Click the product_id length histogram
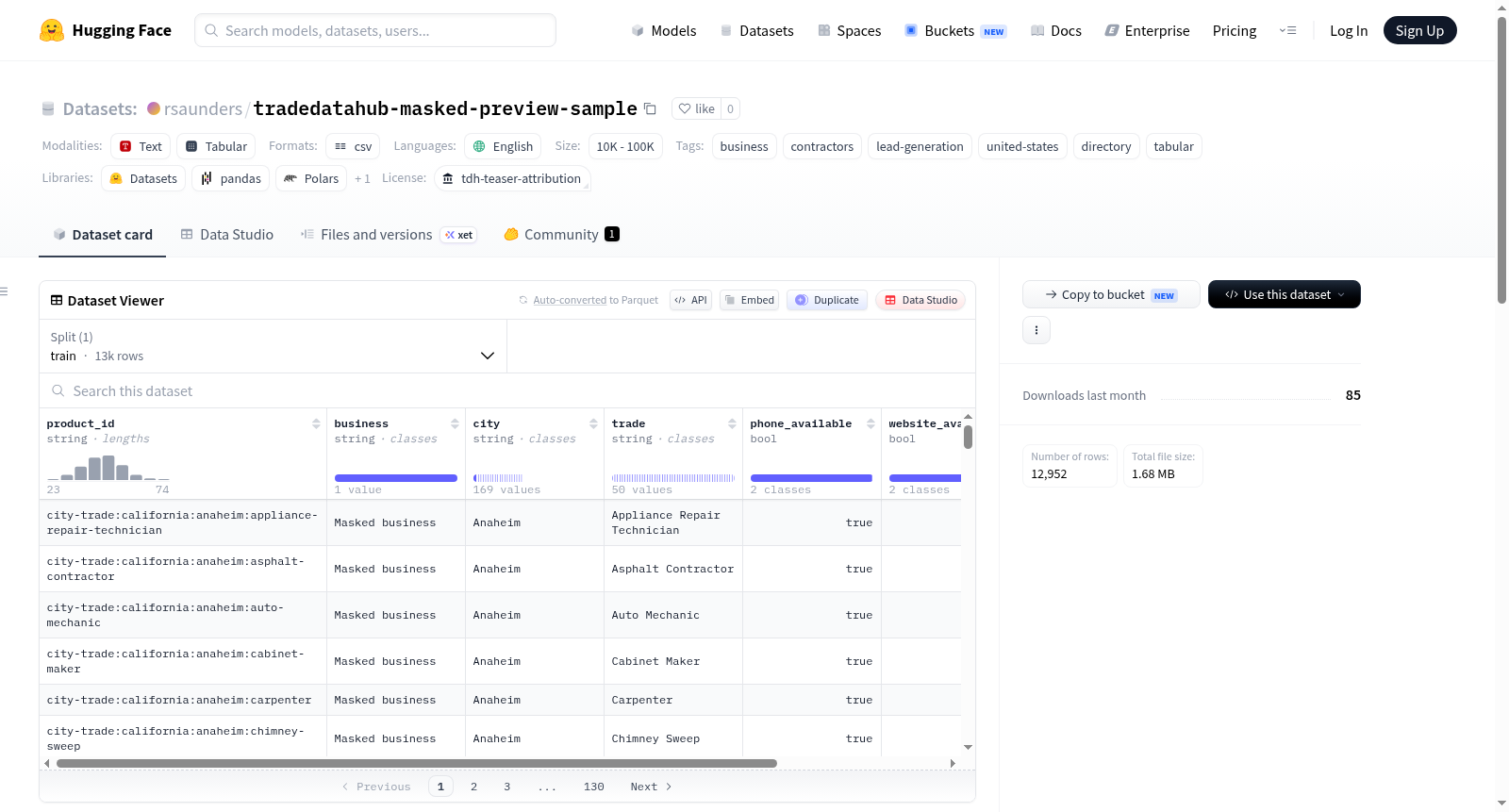The width and height of the screenshot is (1509, 812). (108, 467)
